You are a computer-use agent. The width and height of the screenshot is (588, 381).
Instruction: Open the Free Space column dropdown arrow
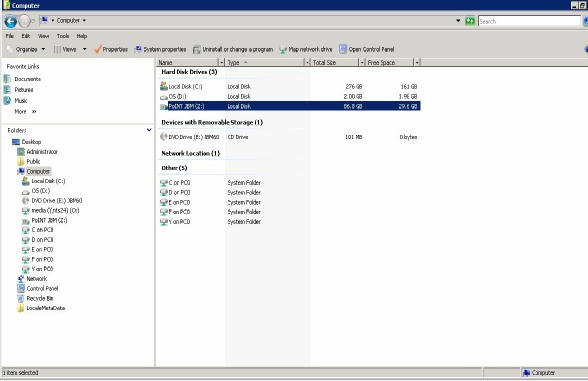(x=417, y=62)
